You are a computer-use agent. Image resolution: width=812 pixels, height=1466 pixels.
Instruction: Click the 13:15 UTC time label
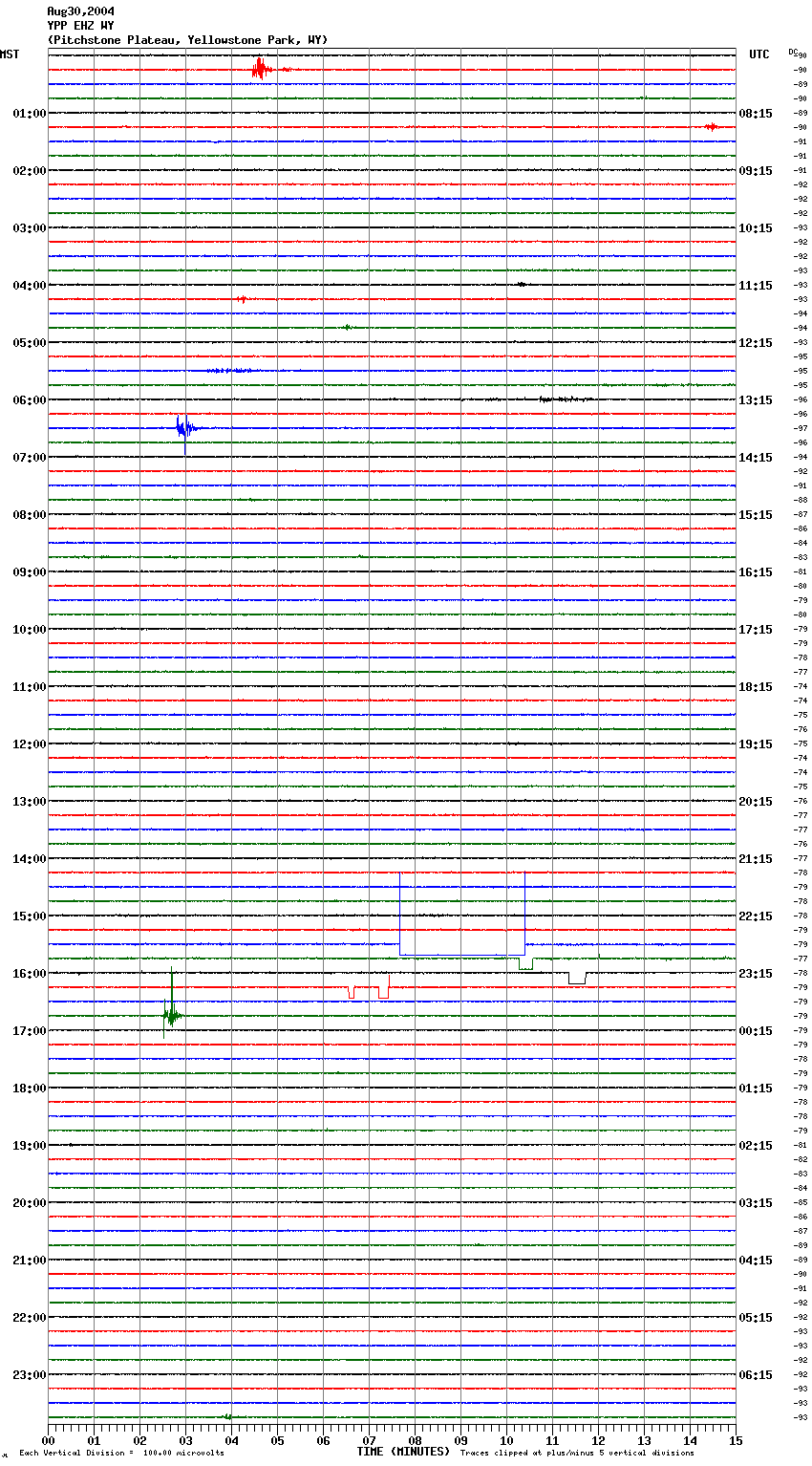point(756,400)
